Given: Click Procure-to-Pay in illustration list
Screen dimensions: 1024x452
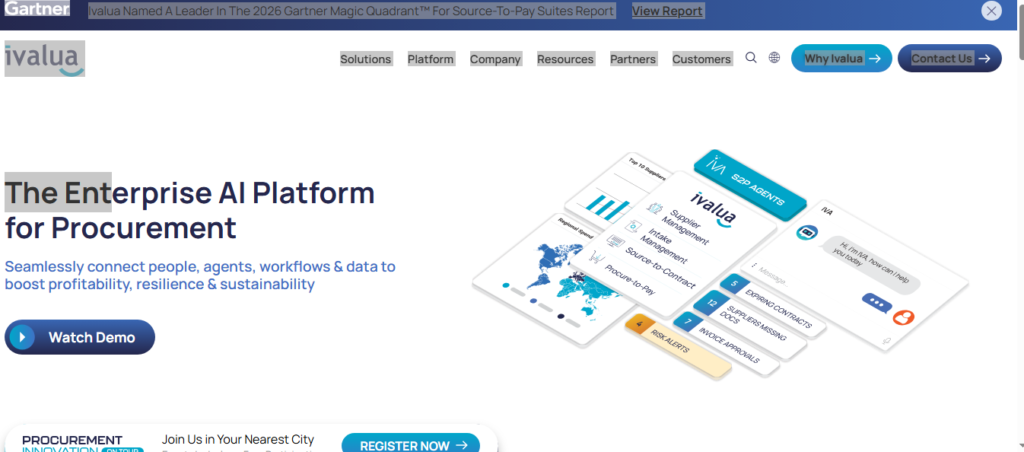Looking at the screenshot, I should pyautogui.click(x=629, y=279).
